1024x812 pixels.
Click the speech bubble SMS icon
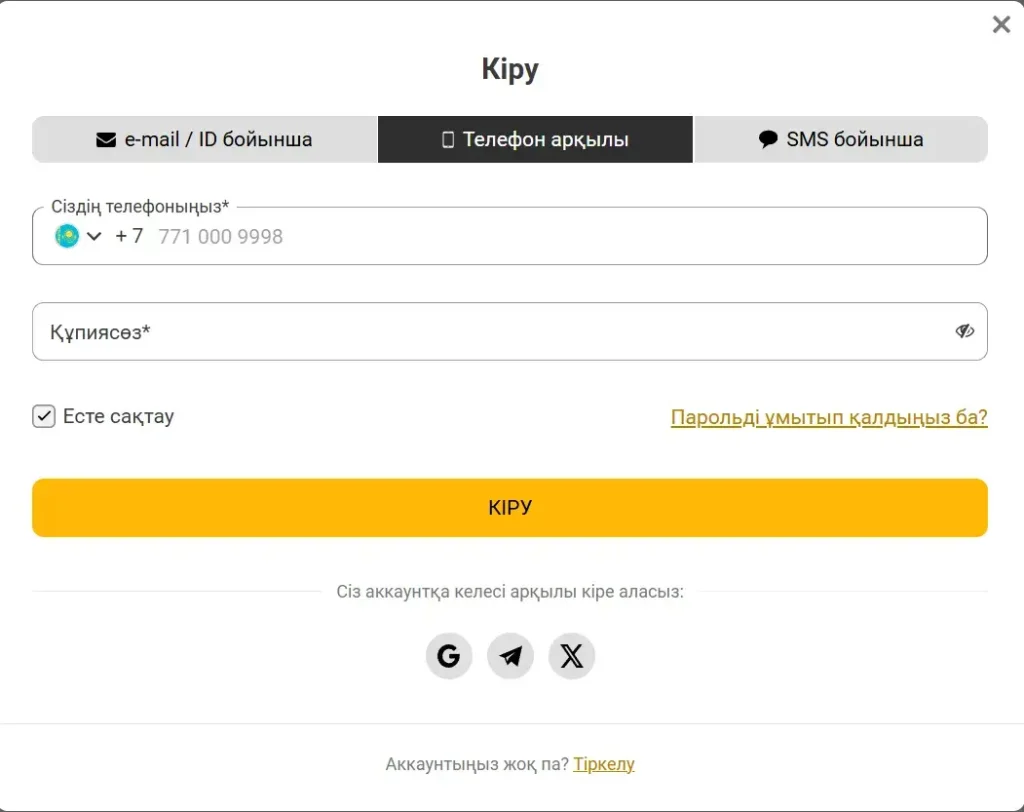tap(768, 138)
